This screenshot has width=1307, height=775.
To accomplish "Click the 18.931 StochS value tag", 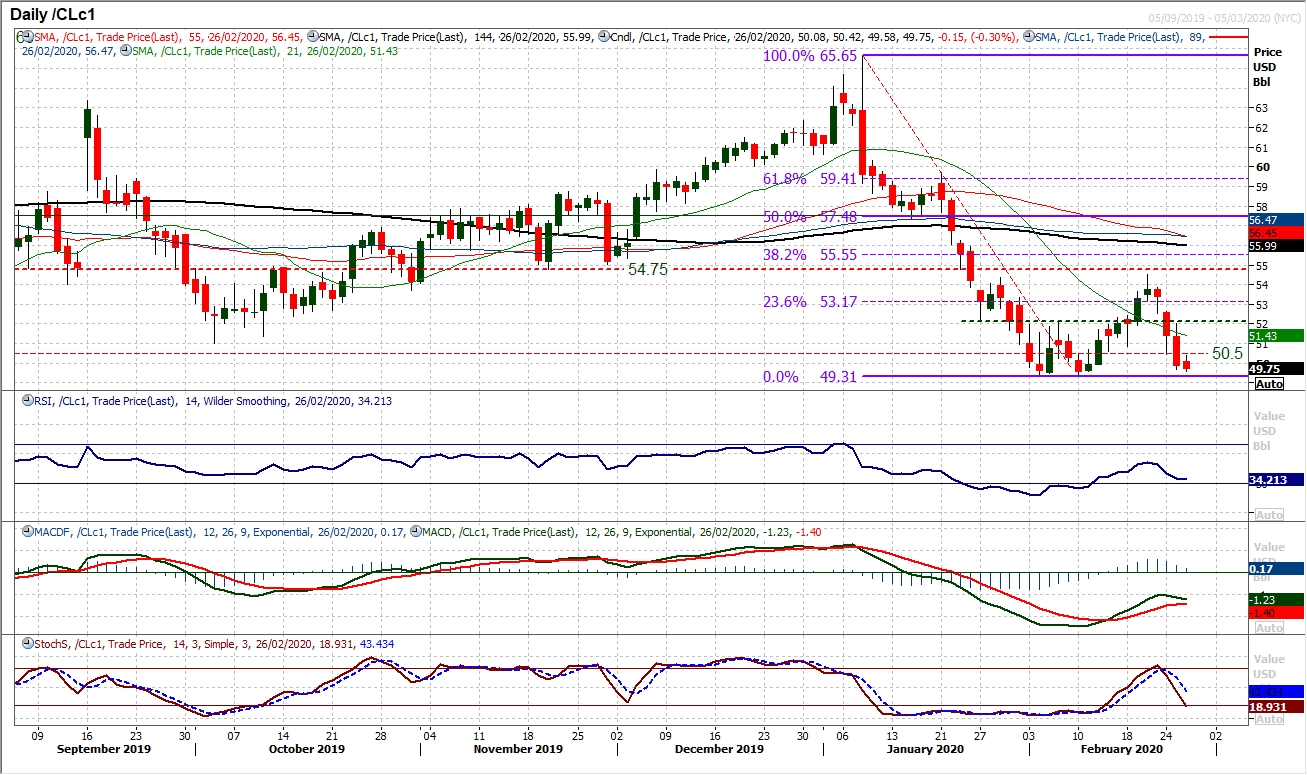I will [1276, 706].
